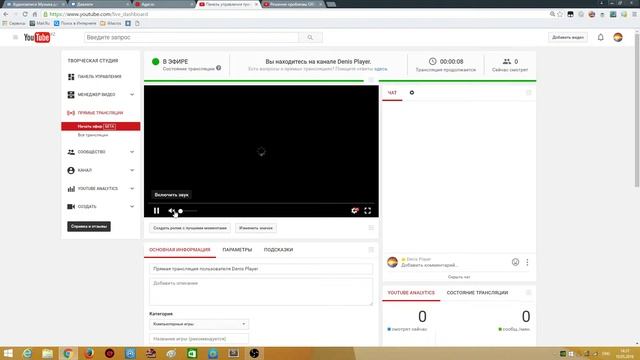This screenshot has height=360, width=640.
Task: Open chat three-dot options menu
Action: 527,262
